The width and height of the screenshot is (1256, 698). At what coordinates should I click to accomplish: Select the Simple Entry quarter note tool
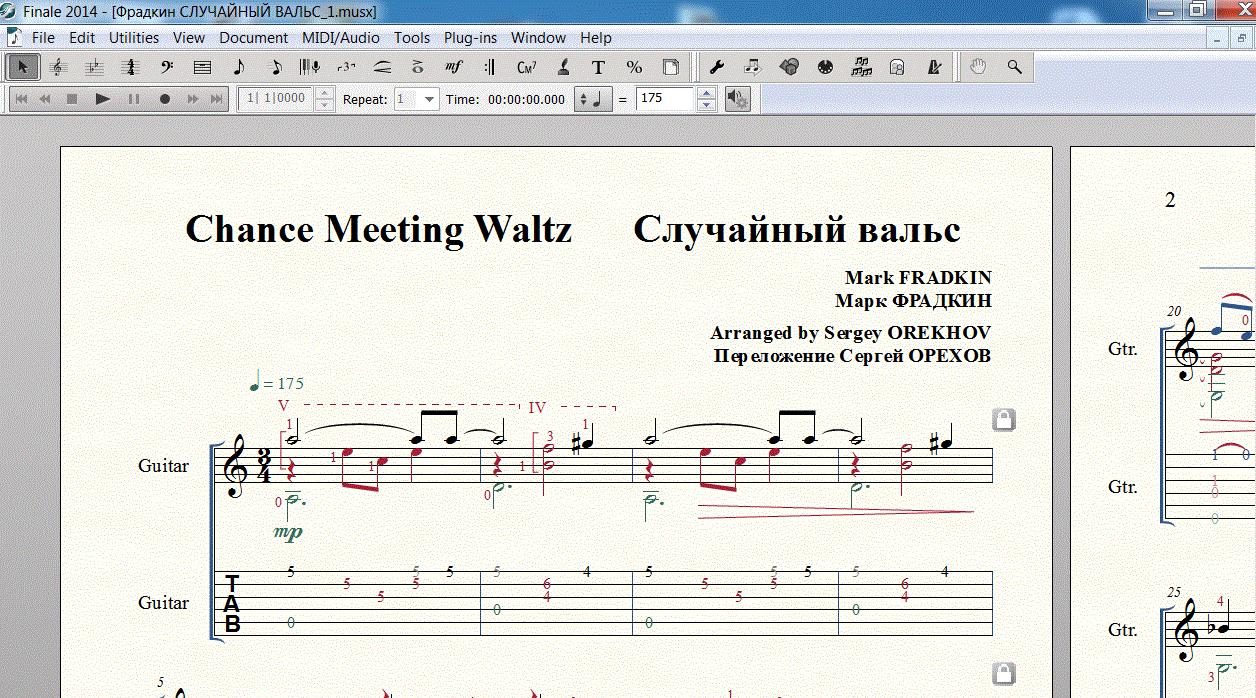point(238,67)
